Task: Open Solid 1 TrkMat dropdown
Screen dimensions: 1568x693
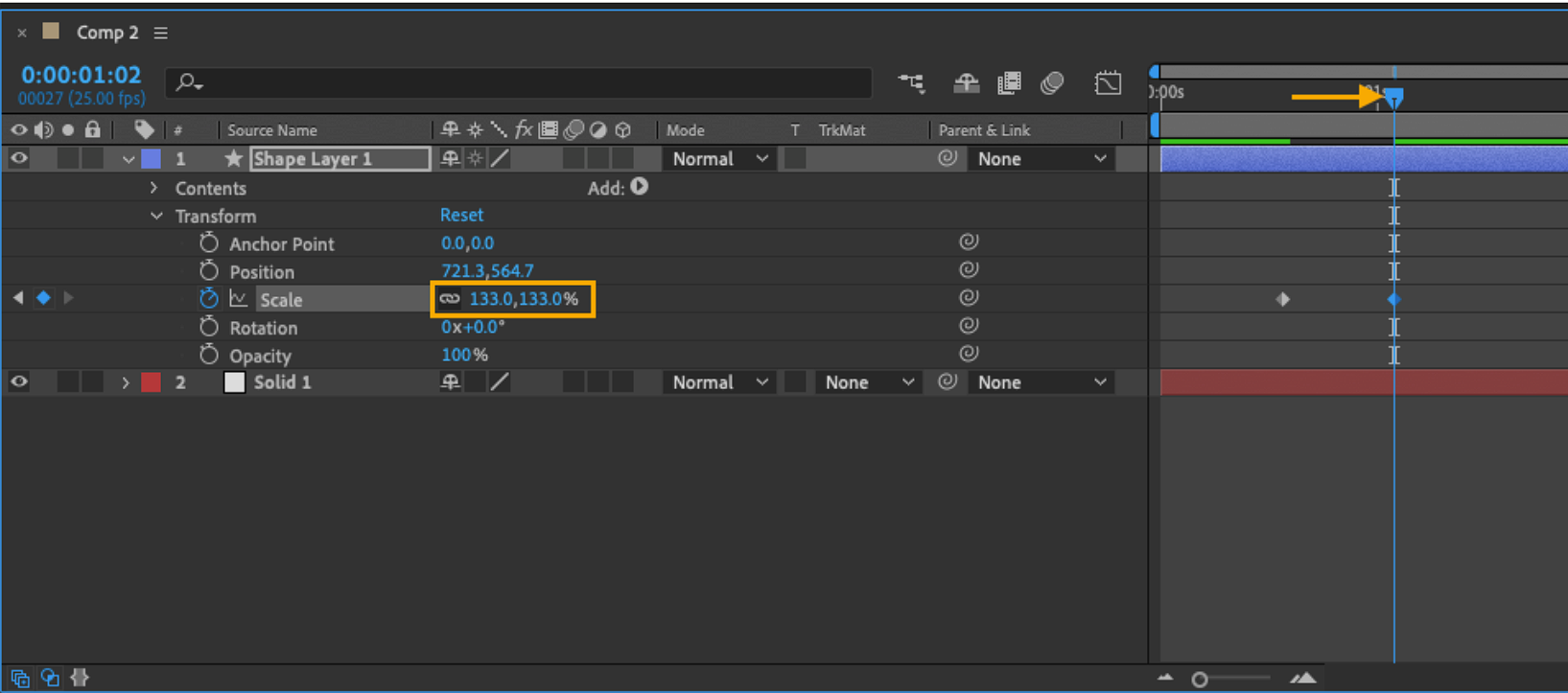Action: (x=869, y=382)
